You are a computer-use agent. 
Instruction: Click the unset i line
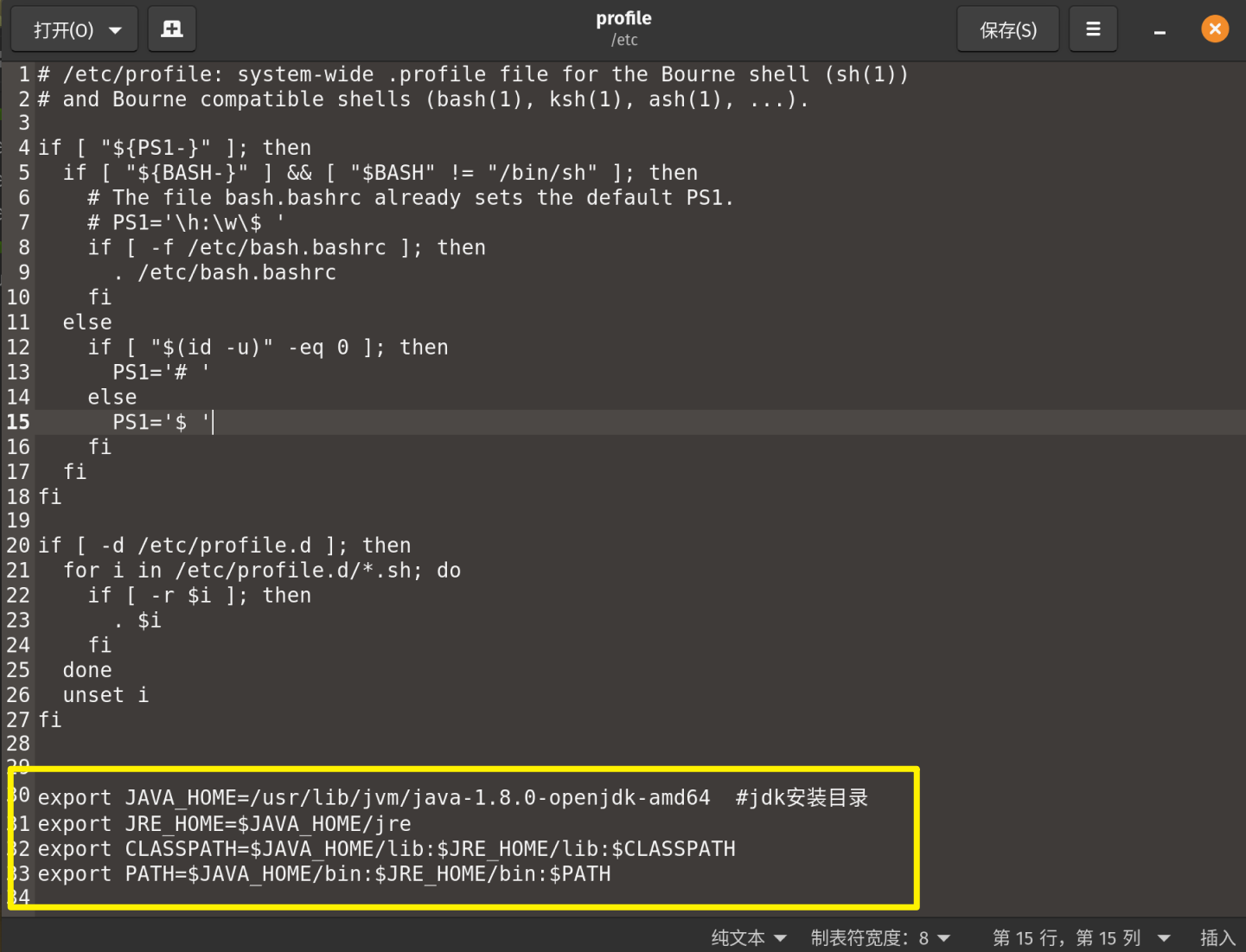(x=105, y=694)
